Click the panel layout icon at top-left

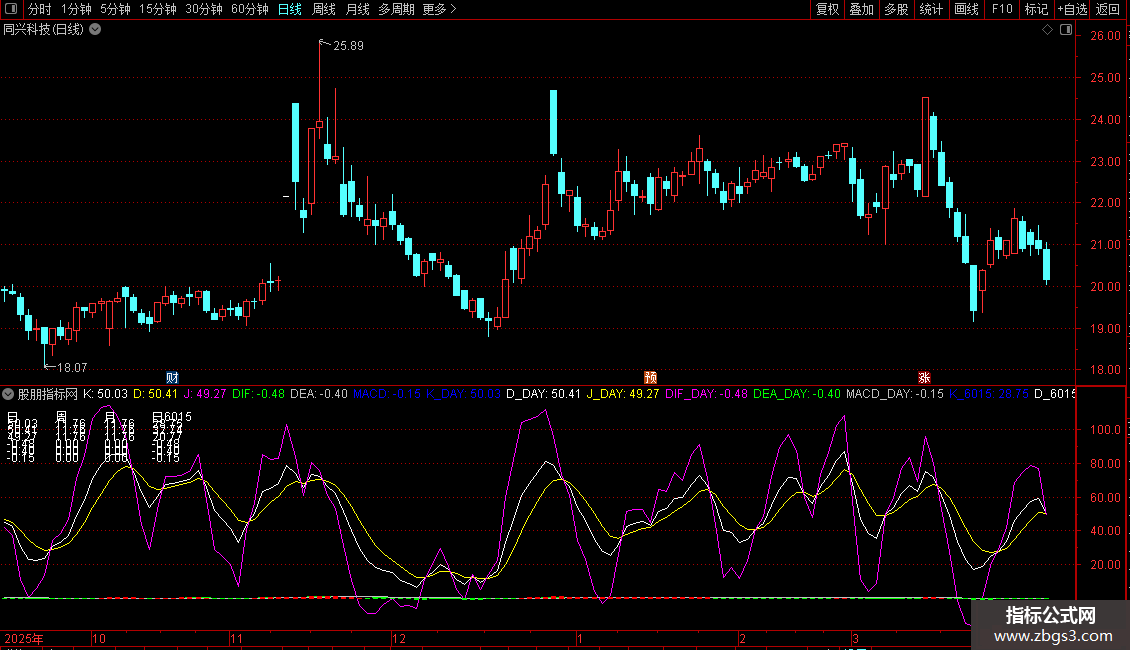(x=12, y=10)
